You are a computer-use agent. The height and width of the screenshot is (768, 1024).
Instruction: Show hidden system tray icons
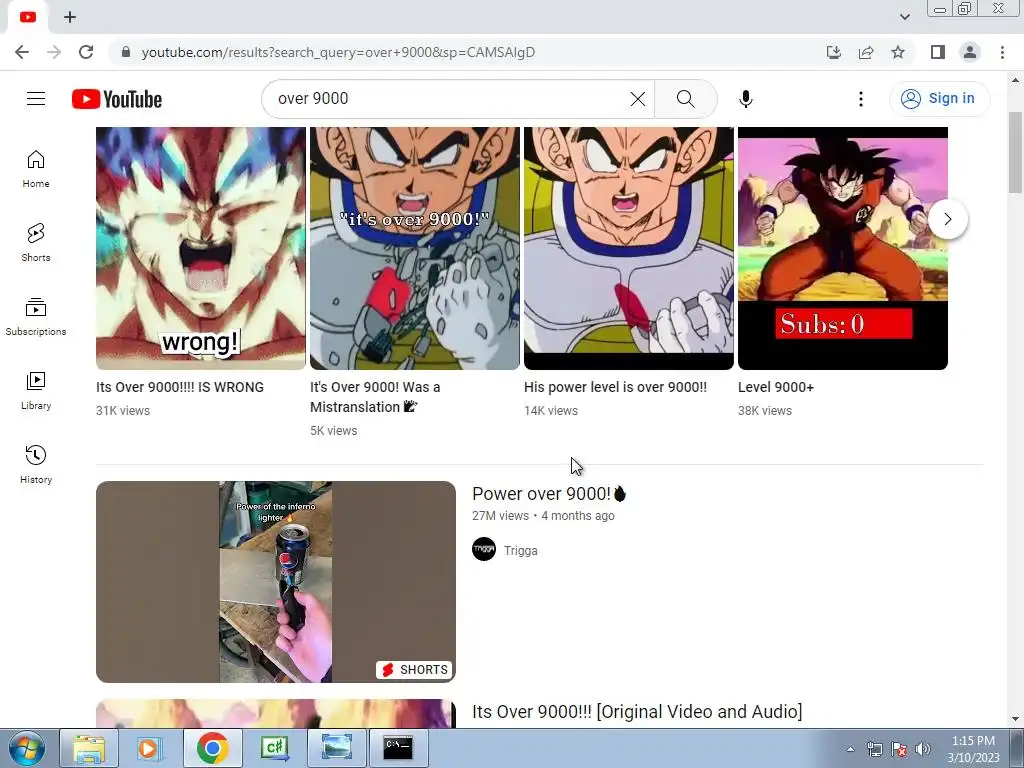coord(850,749)
